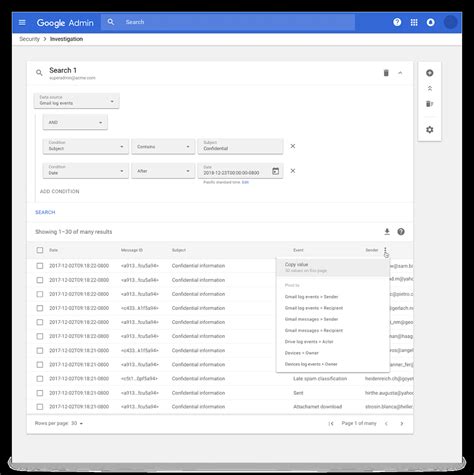This screenshot has width=474, height=475.
Task: Click the help icon above the results table
Action: [x=401, y=232]
